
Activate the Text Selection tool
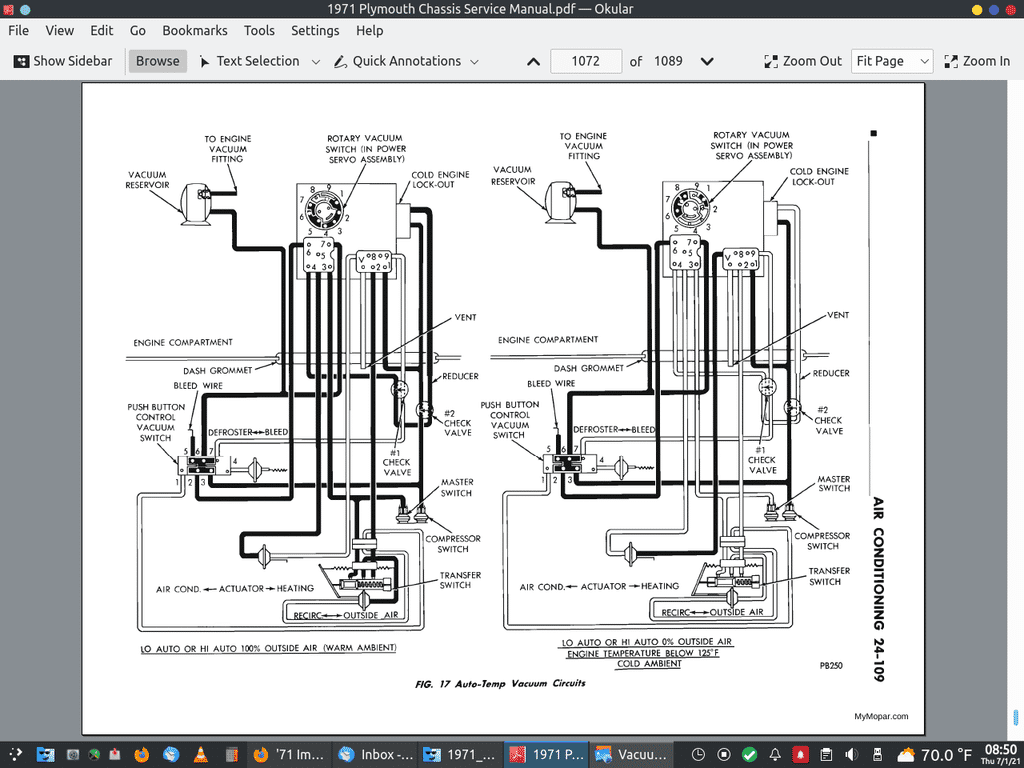[249, 61]
